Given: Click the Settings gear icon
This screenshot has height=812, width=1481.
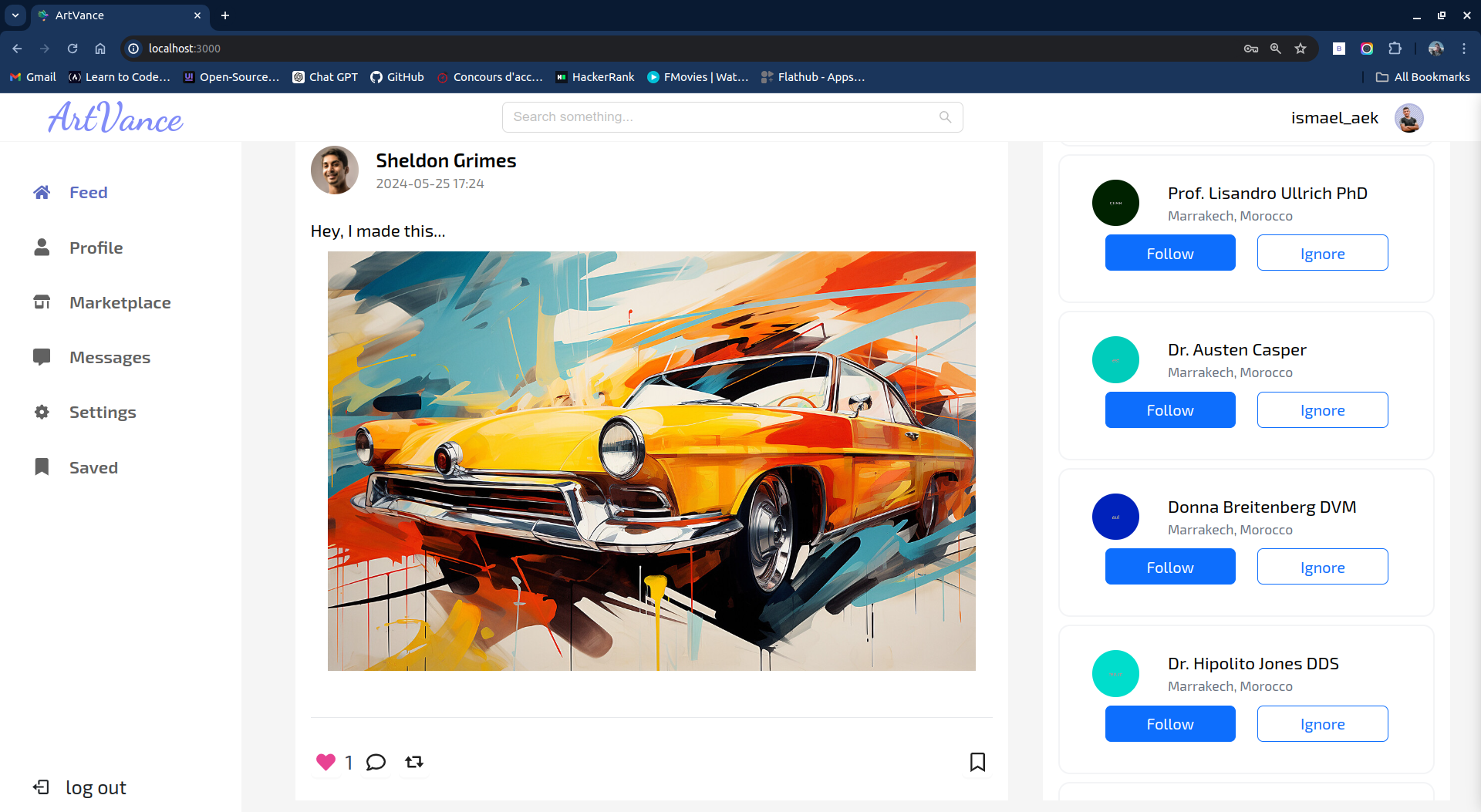Looking at the screenshot, I should pyautogui.click(x=42, y=412).
